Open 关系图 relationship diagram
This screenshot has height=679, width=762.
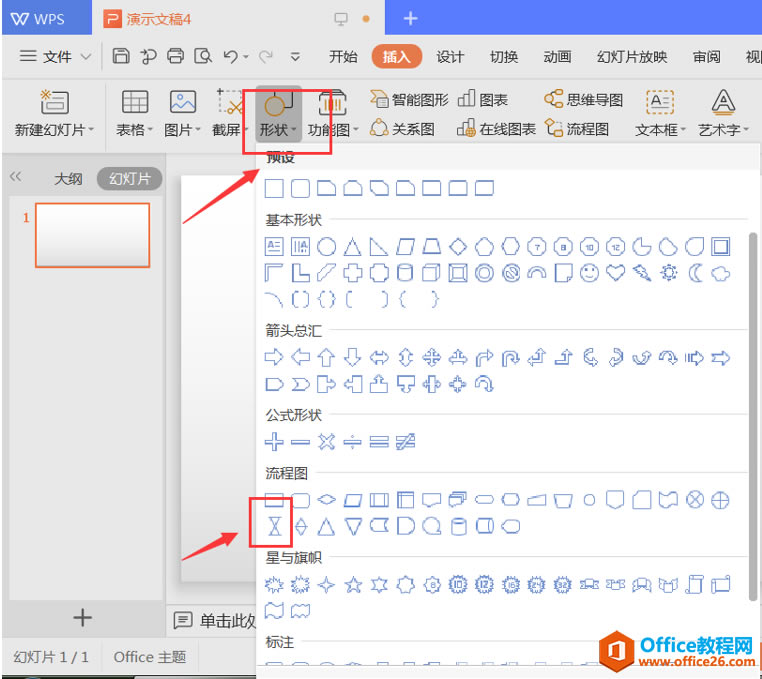click(402, 129)
